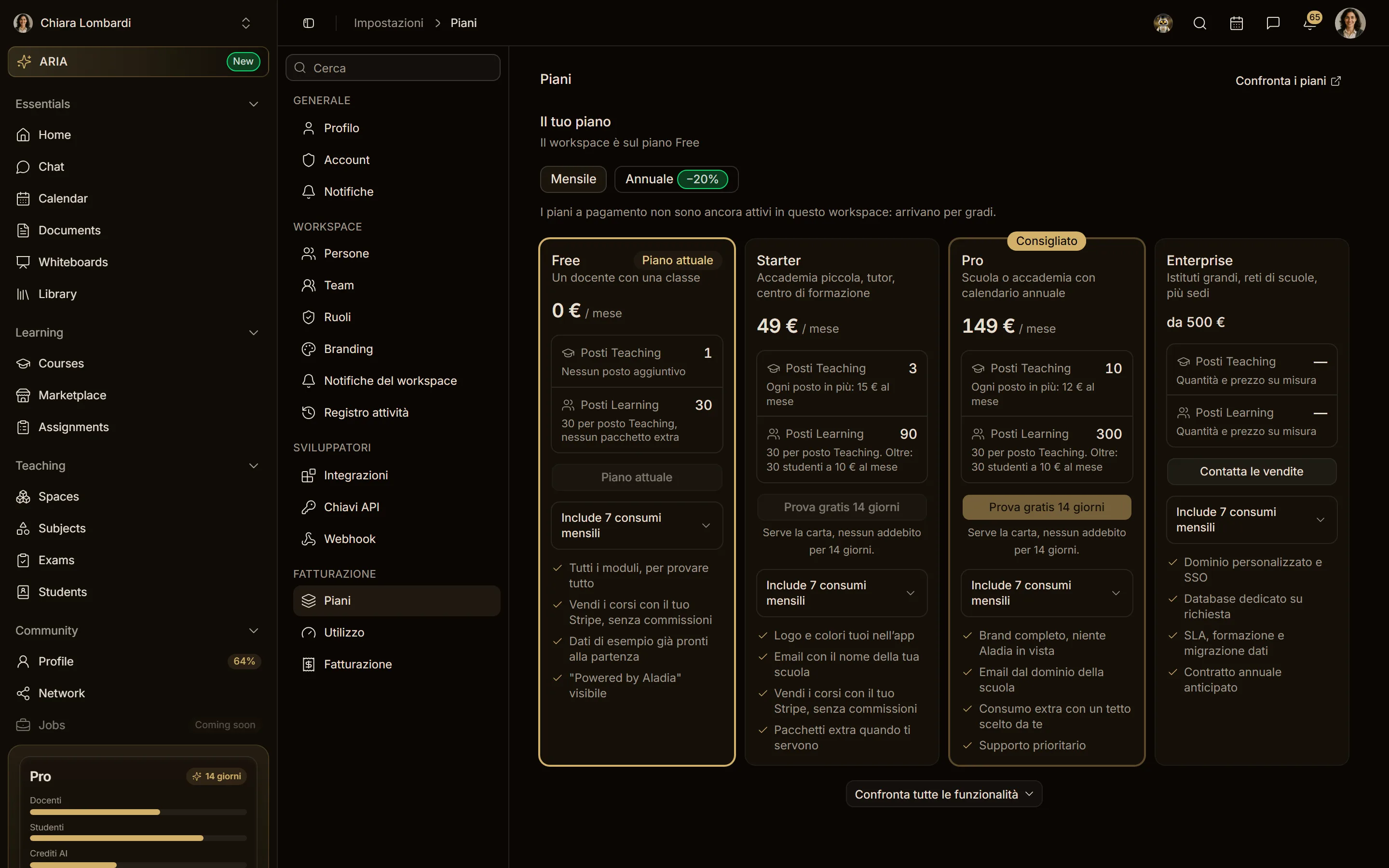Collapse the Learning section

click(x=253, y=332)
